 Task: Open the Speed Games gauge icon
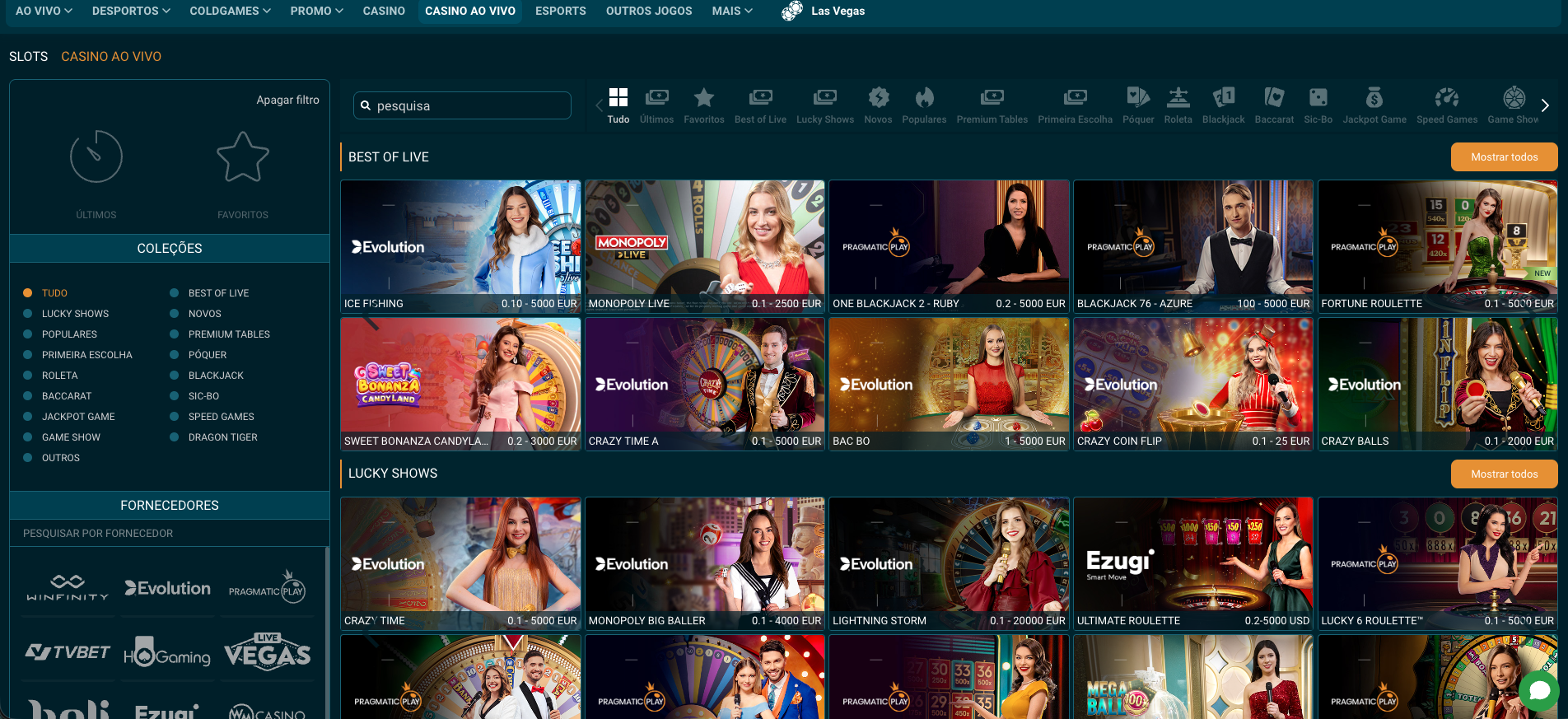pyautogui.click(x=1446, y=98)
